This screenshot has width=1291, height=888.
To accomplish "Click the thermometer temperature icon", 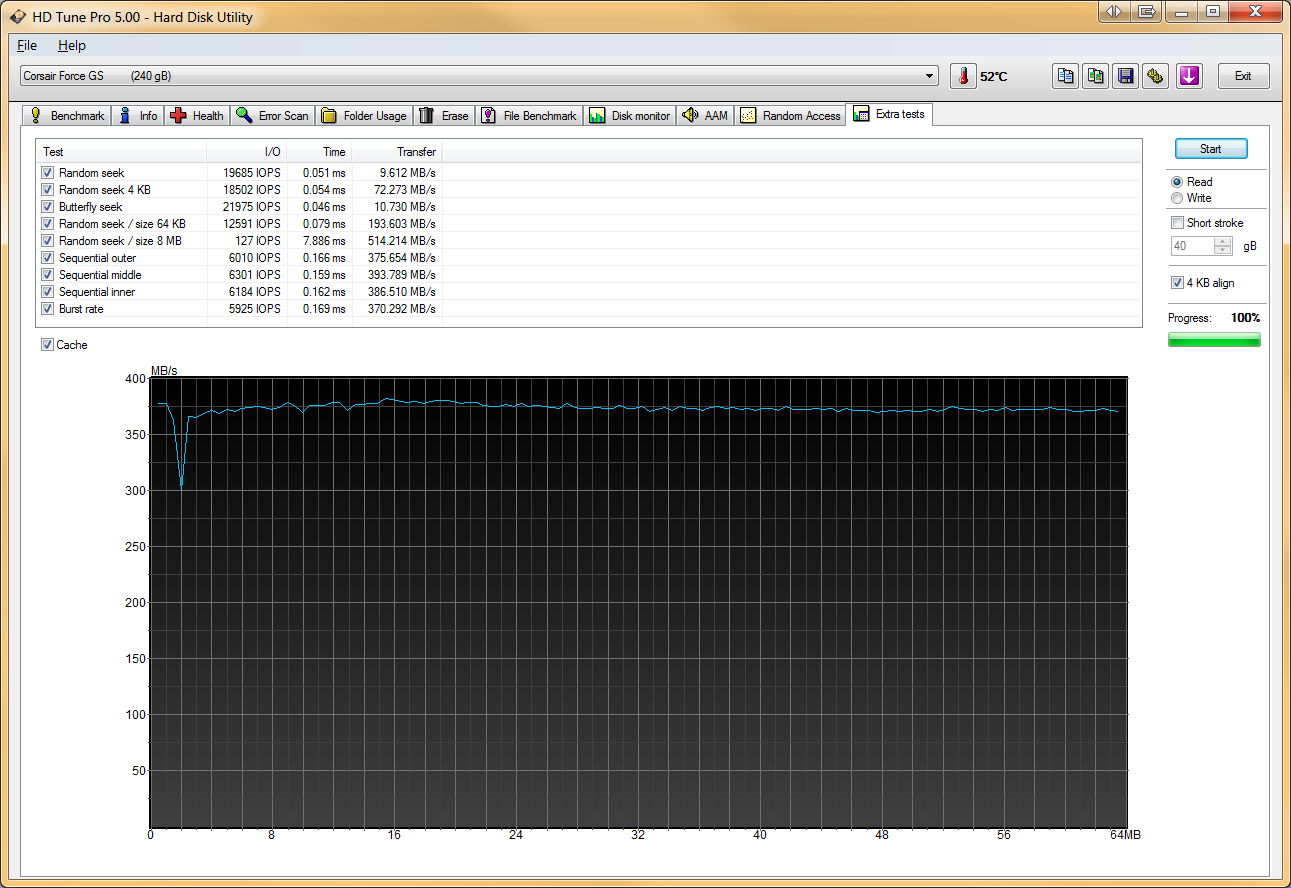I will pyautogui.click(x=962, y=76).
